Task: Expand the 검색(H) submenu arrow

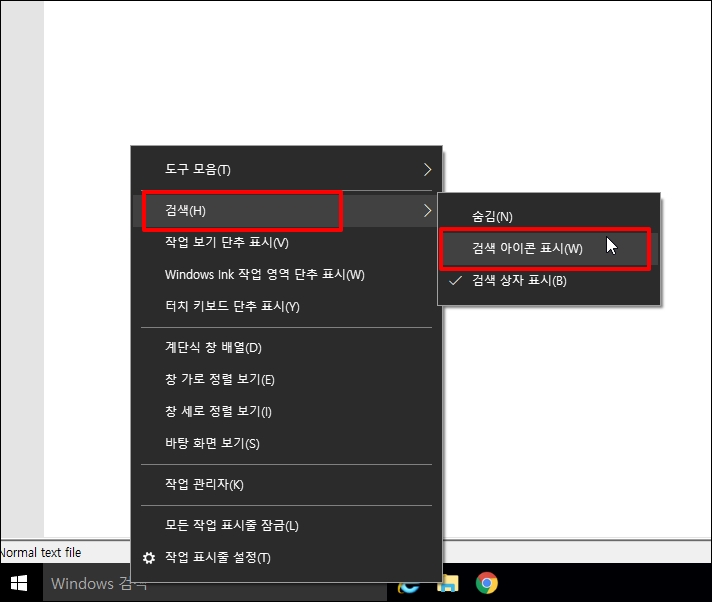Action: pos(427,210)
